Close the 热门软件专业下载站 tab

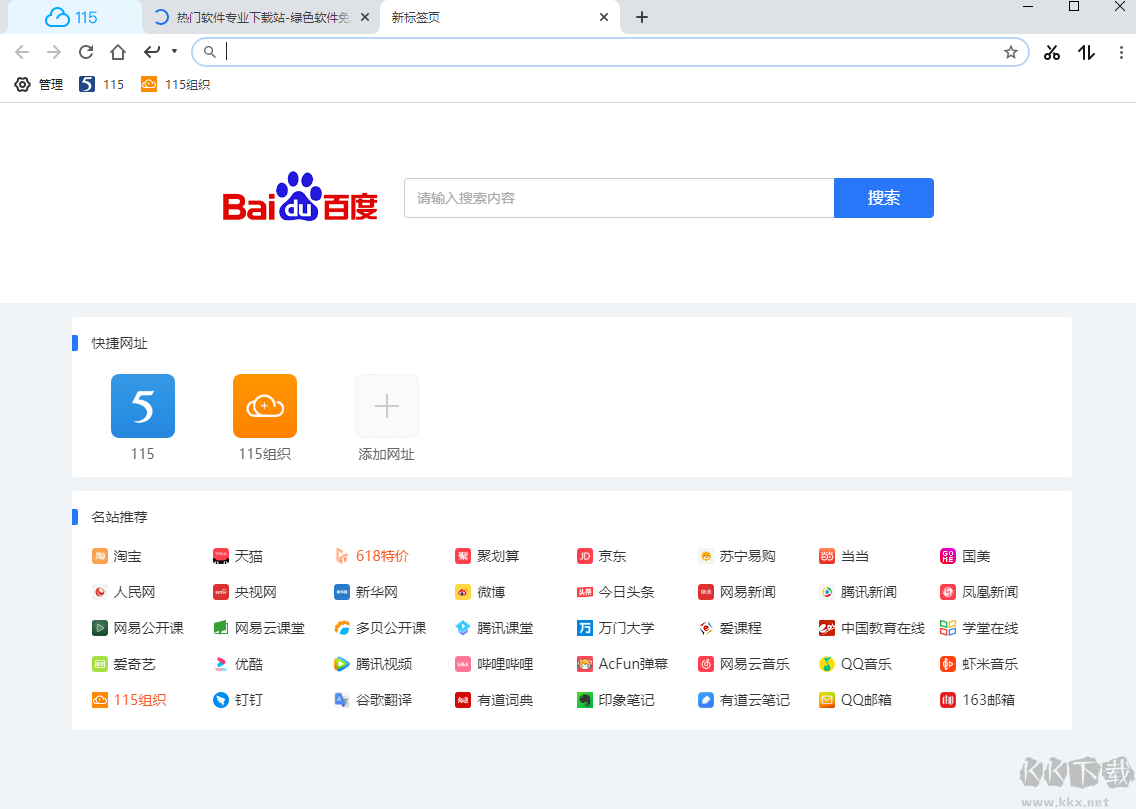[364, 17]
